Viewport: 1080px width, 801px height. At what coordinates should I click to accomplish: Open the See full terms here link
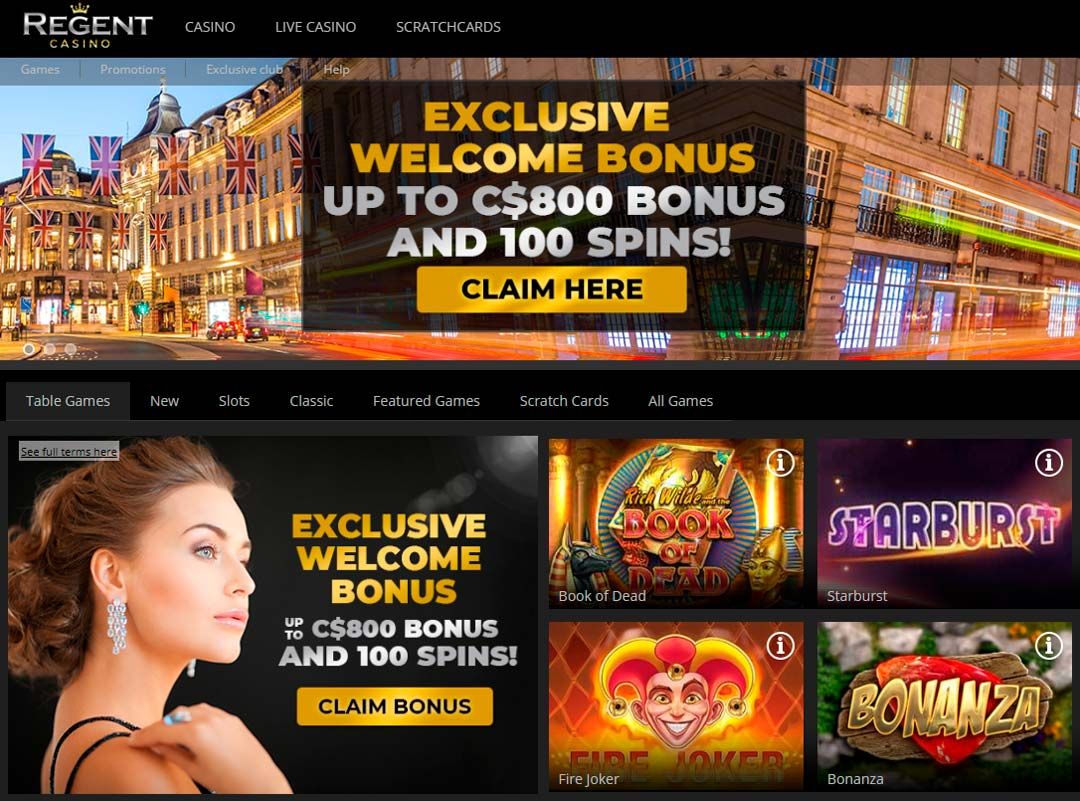[69, 451]
